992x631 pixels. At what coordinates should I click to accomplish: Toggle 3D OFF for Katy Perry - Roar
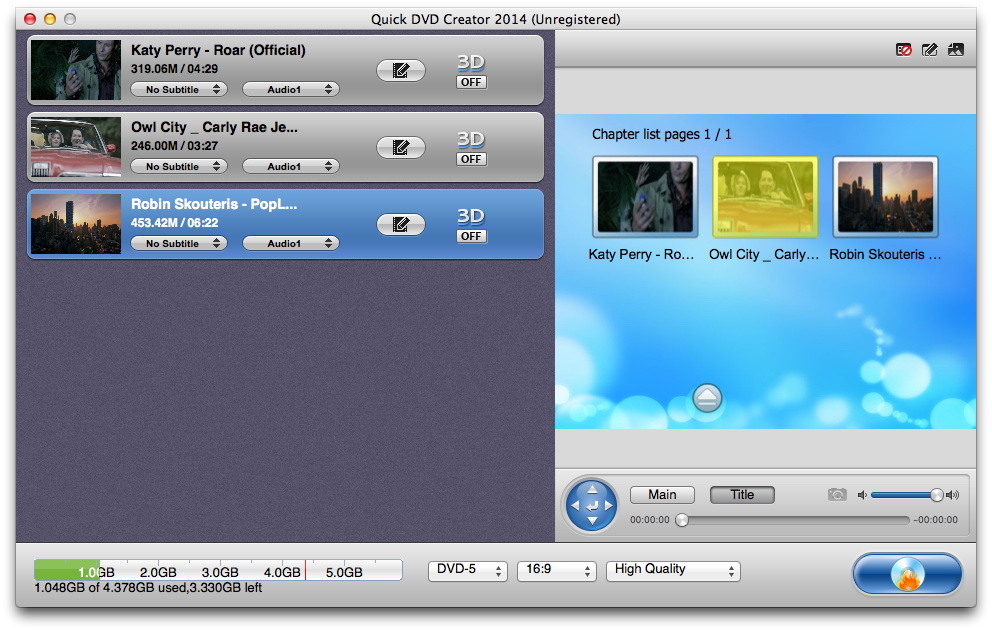pos(471,82)
